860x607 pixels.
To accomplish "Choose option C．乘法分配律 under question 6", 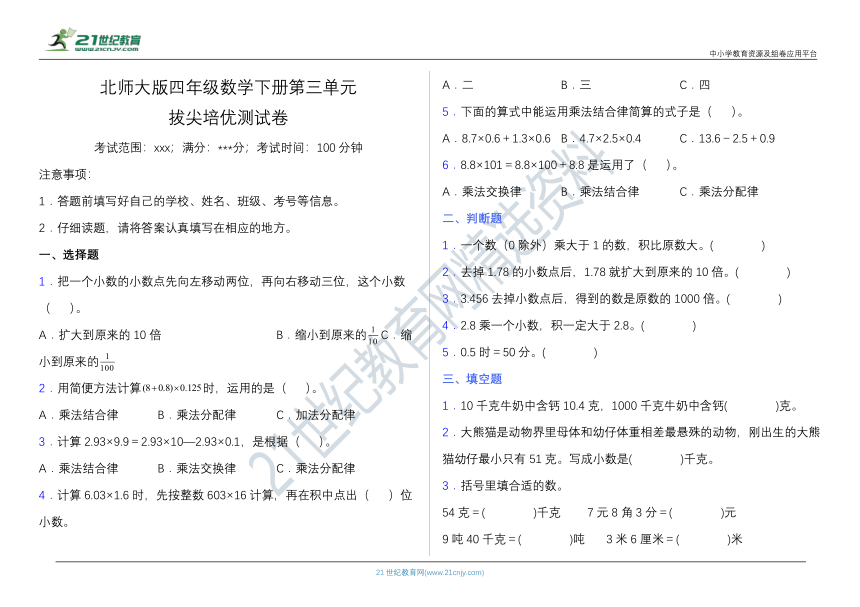I will pos(719,192).
